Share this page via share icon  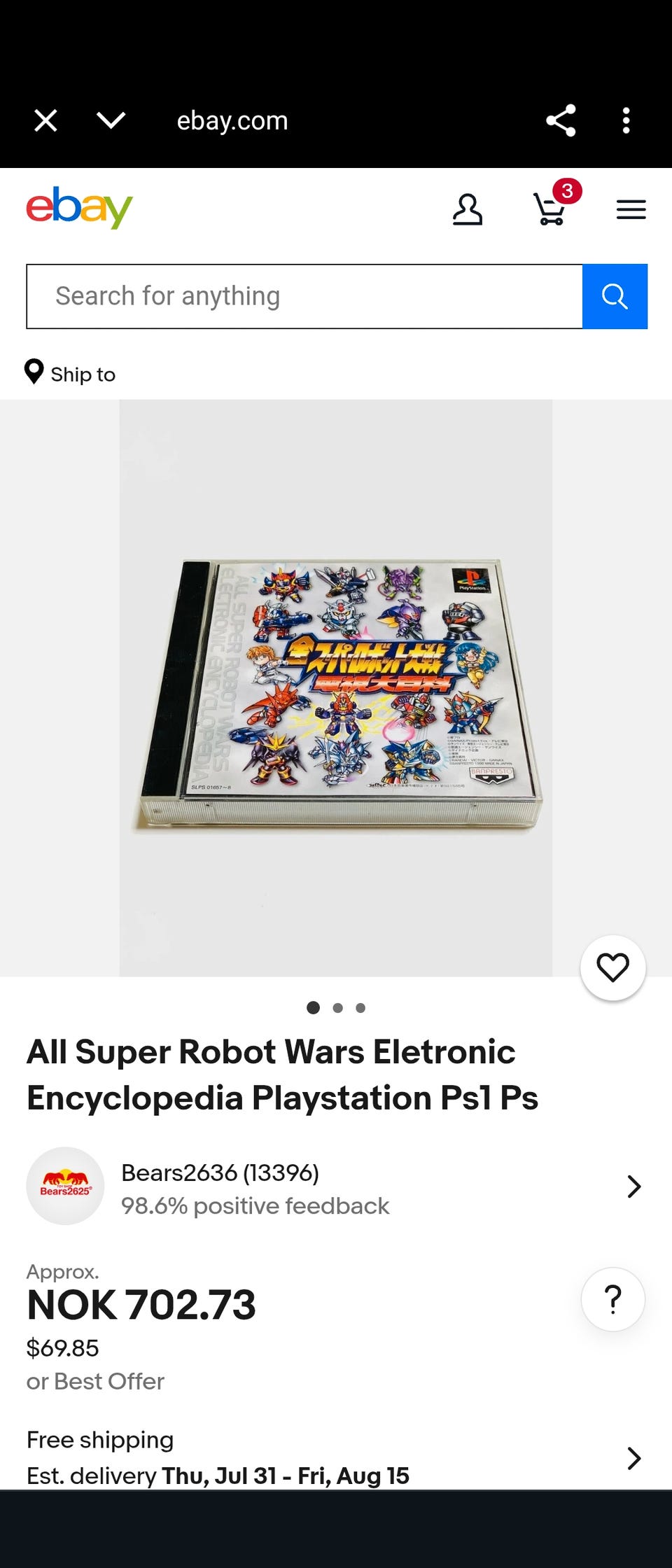[561, 120]
